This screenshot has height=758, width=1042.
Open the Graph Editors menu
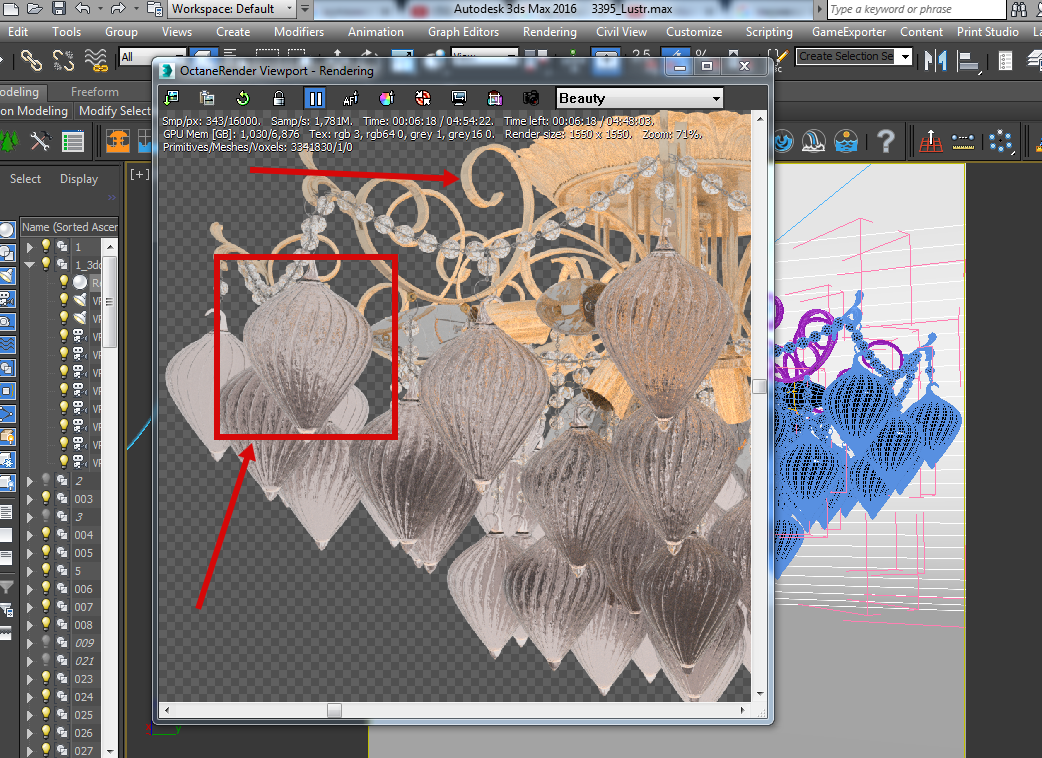click(463, 32)
